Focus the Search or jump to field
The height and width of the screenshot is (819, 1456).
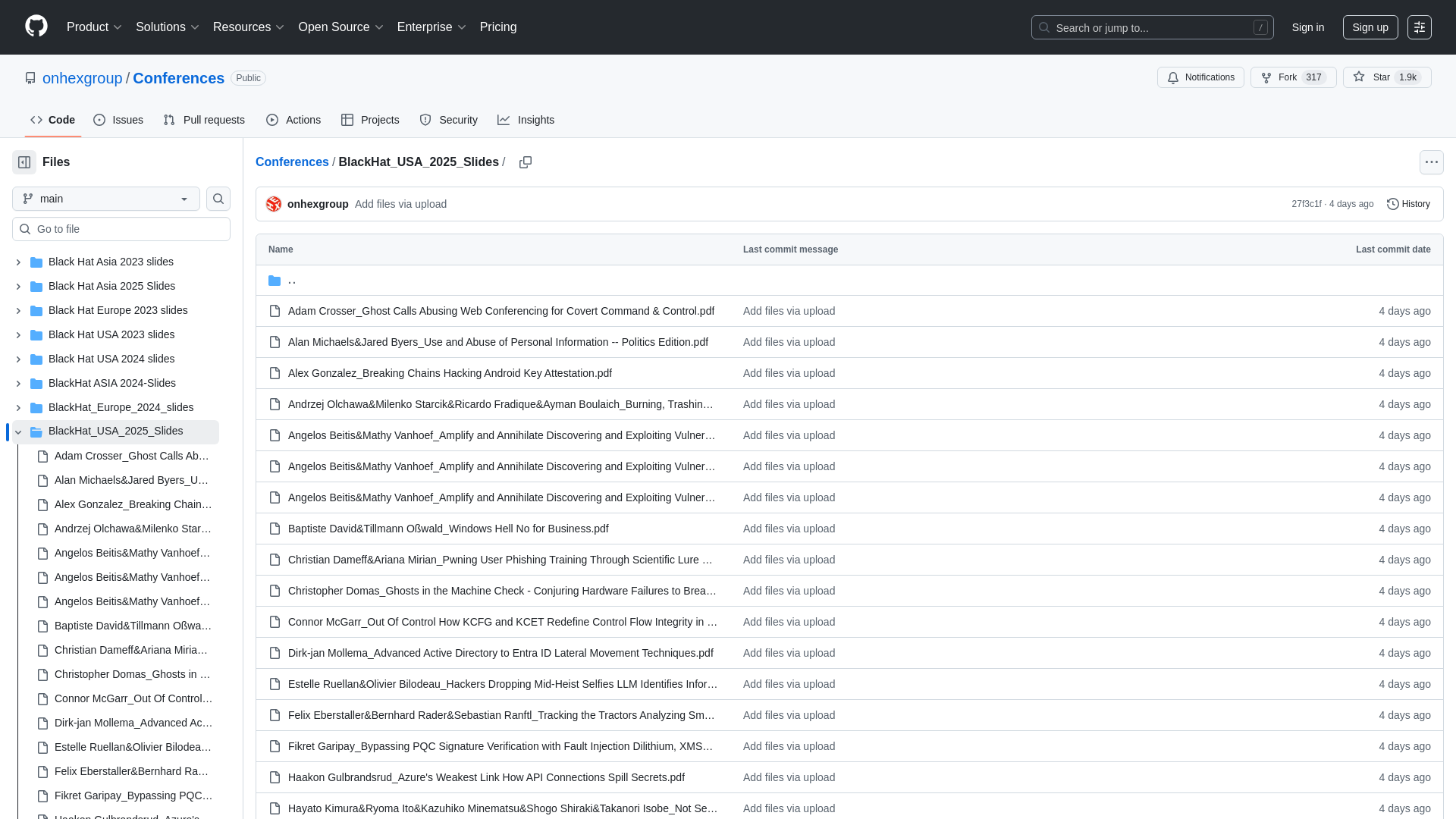pyautogui.click(x=1152, y=27)
